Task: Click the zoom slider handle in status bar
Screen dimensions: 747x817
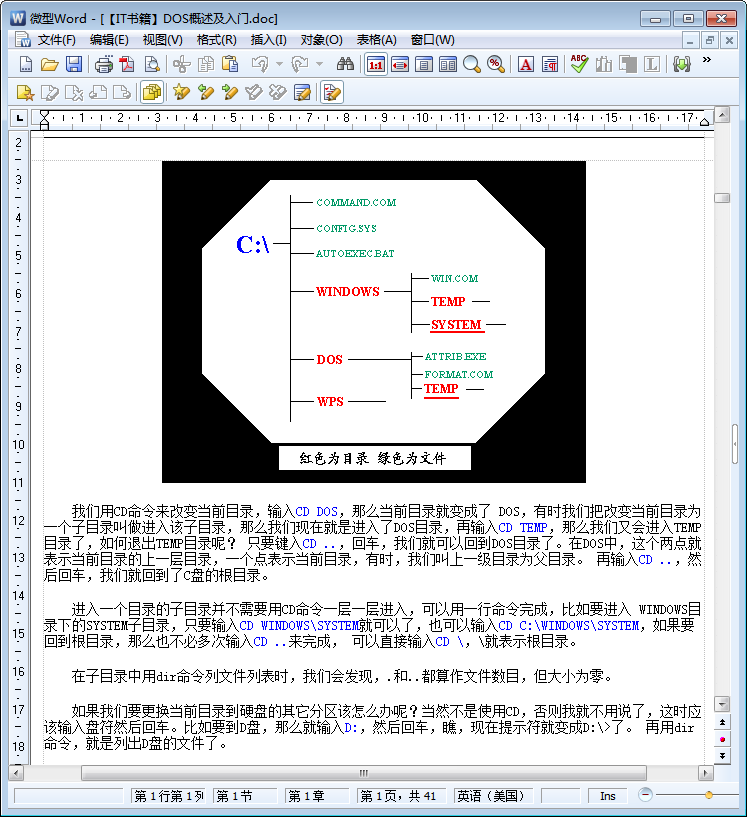Action: pyautogui.click(x=708, y=795)
